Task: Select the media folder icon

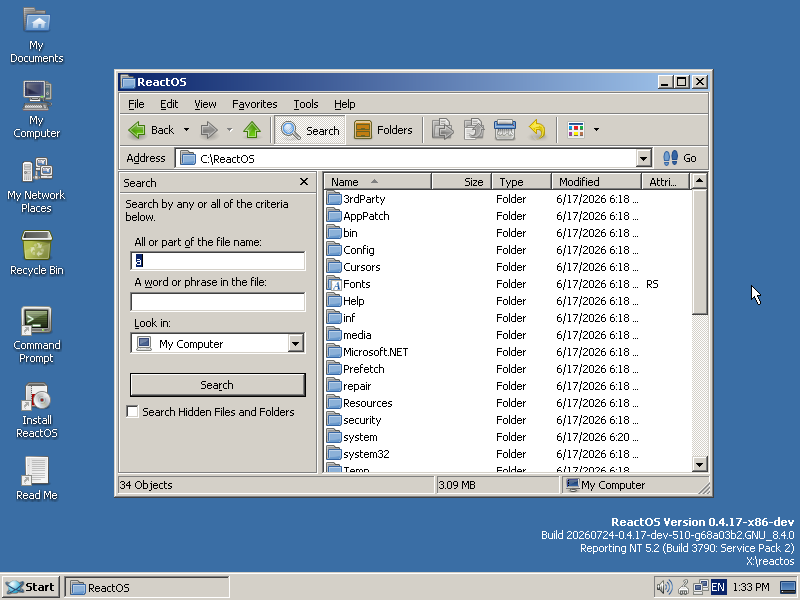Action: tap(334, 335)
